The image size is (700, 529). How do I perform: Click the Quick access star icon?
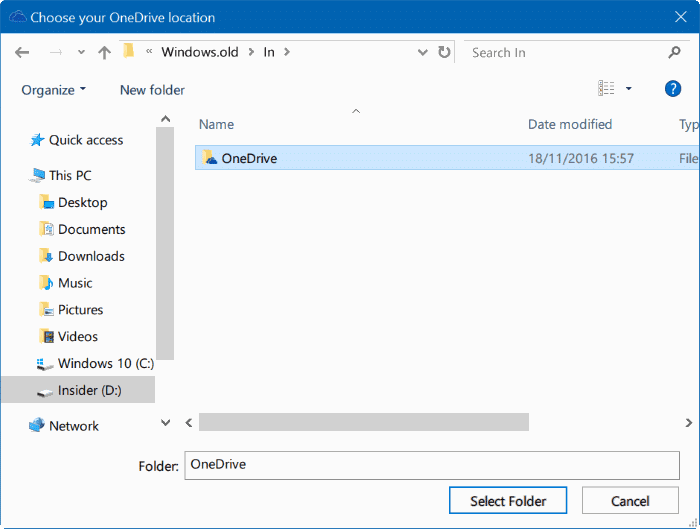coord(37,140)
